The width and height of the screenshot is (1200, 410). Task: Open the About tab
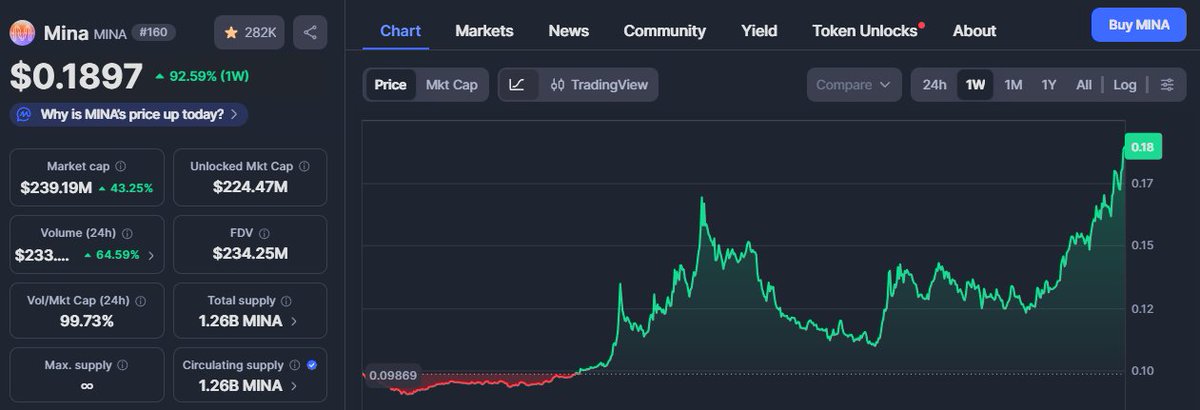tap(974, 31)
